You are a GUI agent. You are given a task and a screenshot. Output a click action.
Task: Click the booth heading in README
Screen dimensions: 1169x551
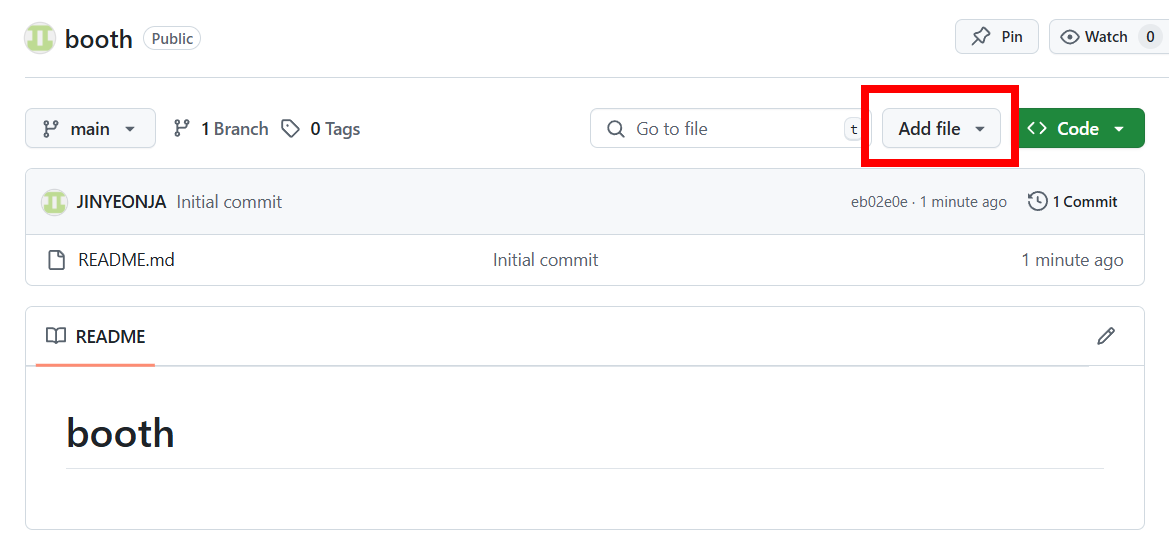[x=121, y=432]
